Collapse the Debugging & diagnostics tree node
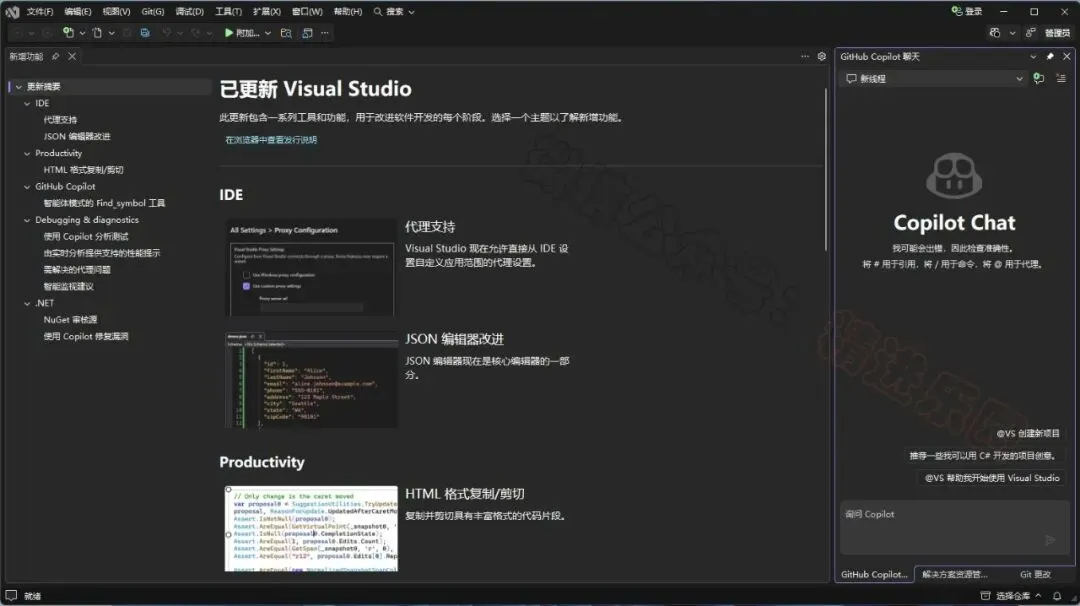The width and height of the screenshot is (1080, 606). click(x=27, y=220)
